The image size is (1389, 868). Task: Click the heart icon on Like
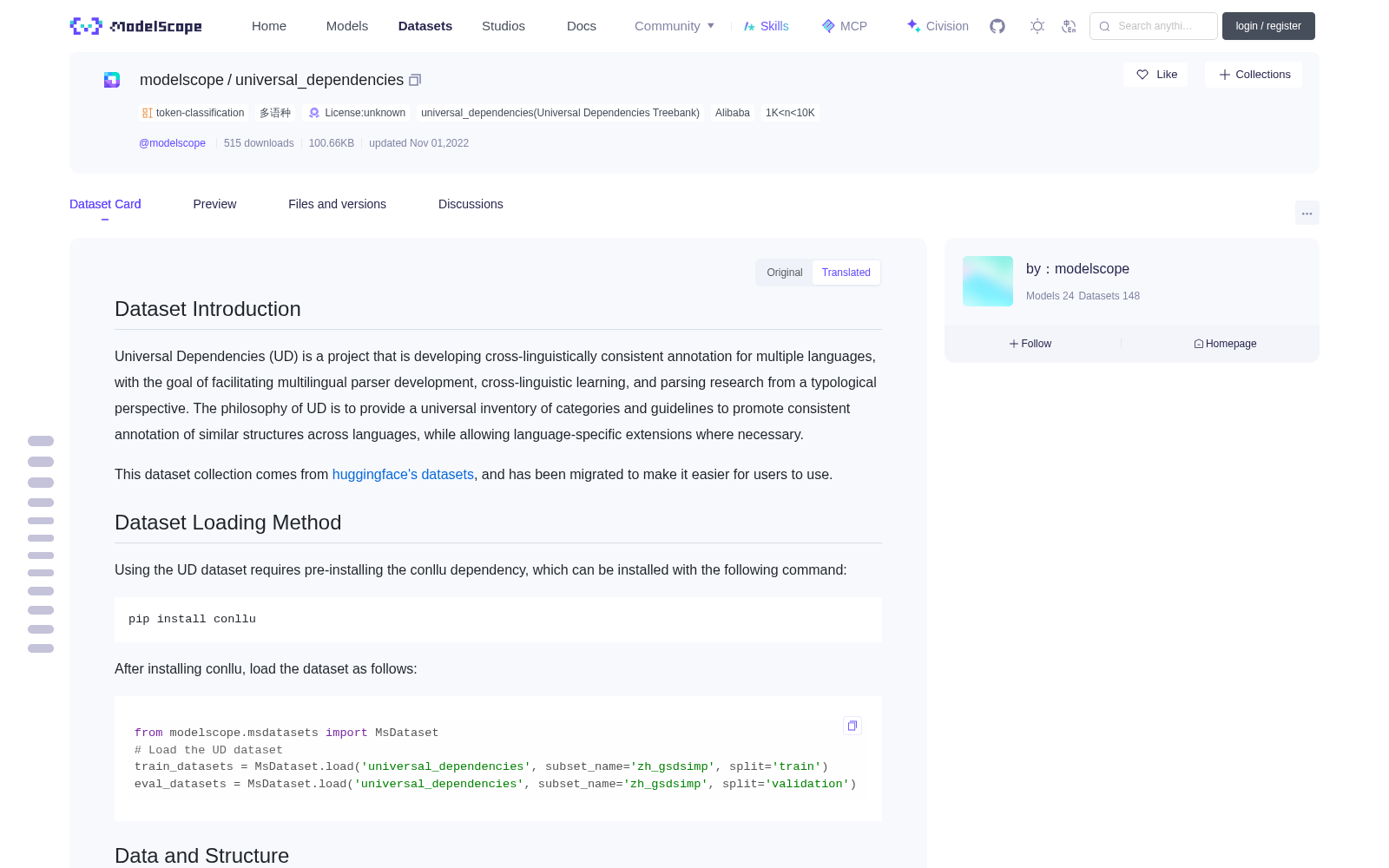point(1142,75)
